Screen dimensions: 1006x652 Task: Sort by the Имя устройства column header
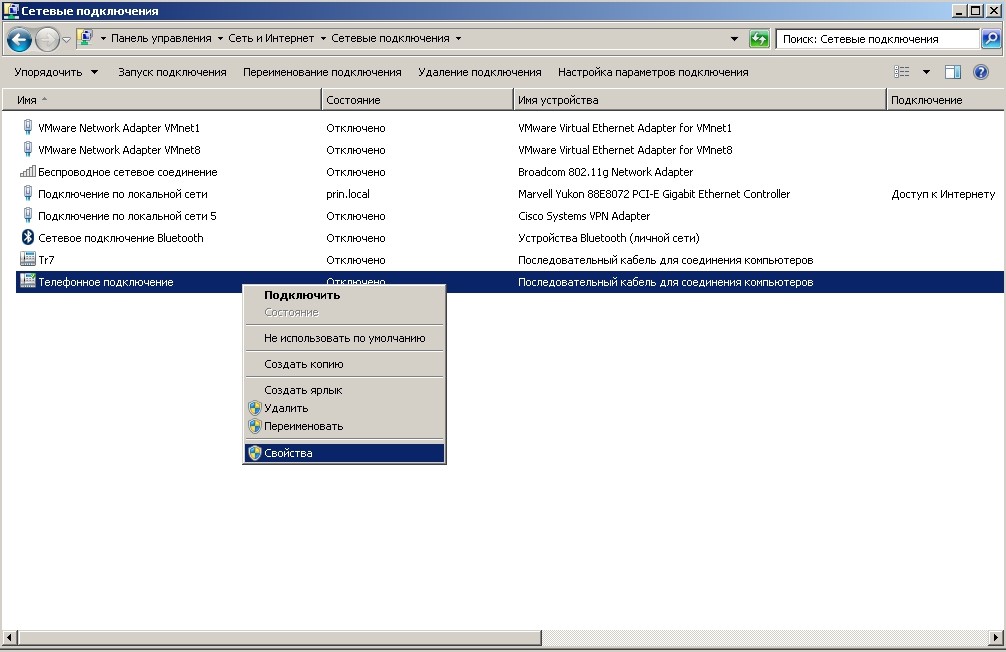tap(700, 99)
